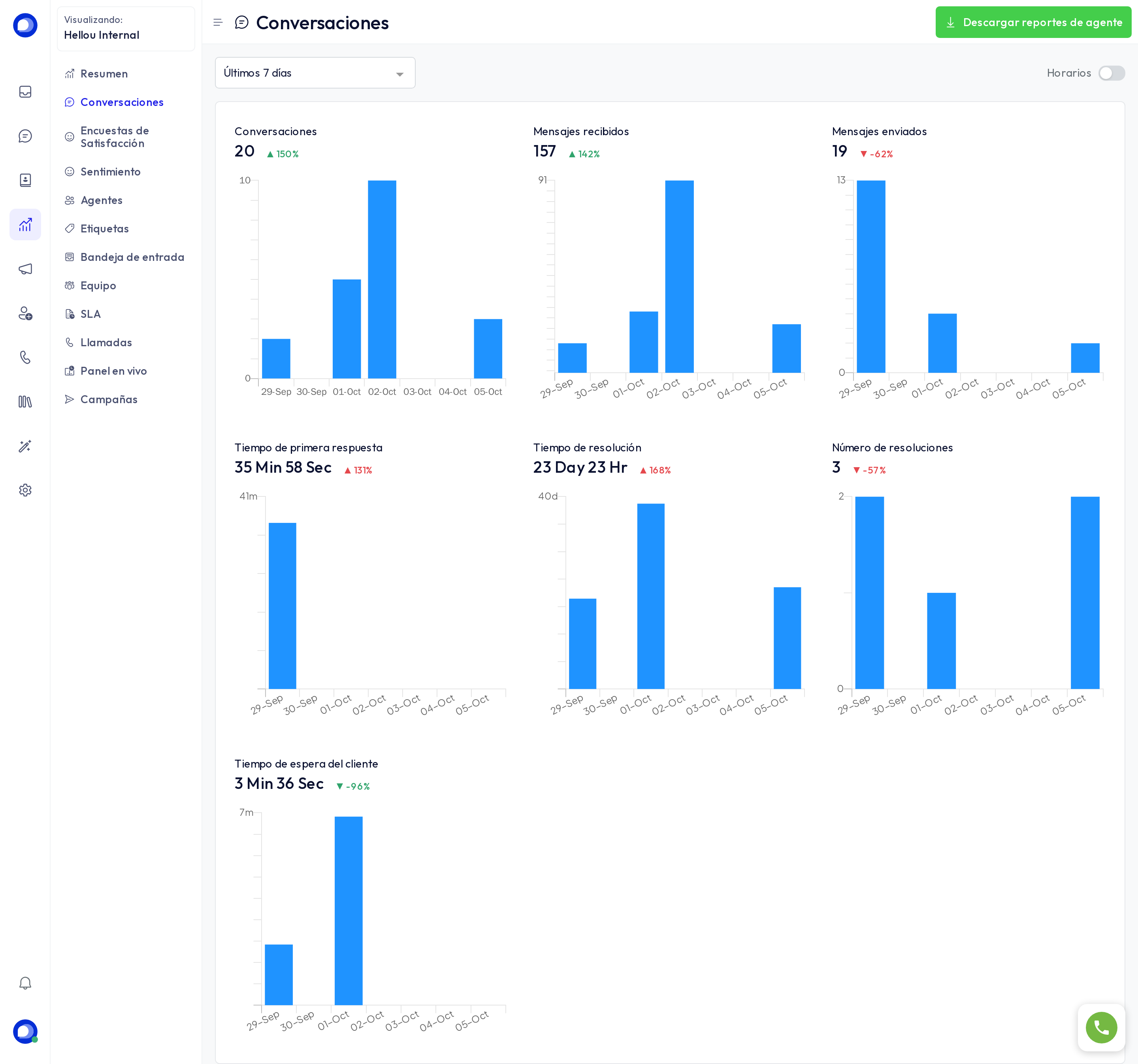
Task: Click the dropdown arrow in date range selector
Action: tap(399, 74)
